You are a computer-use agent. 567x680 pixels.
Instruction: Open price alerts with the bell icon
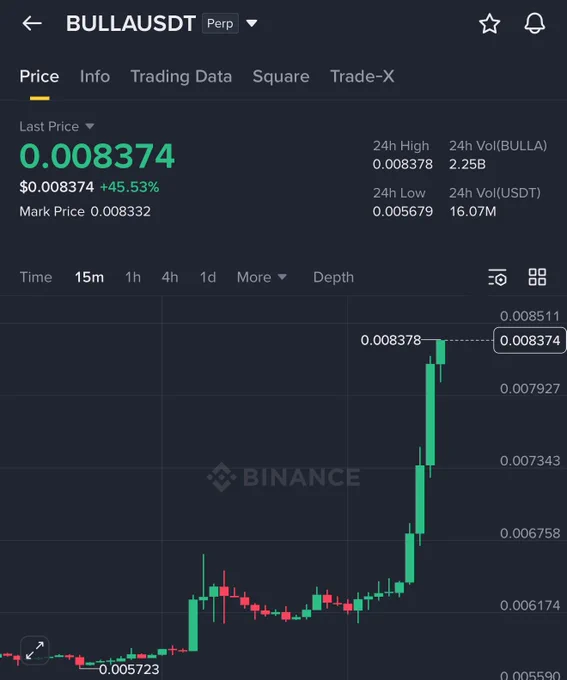click(534, 23)
